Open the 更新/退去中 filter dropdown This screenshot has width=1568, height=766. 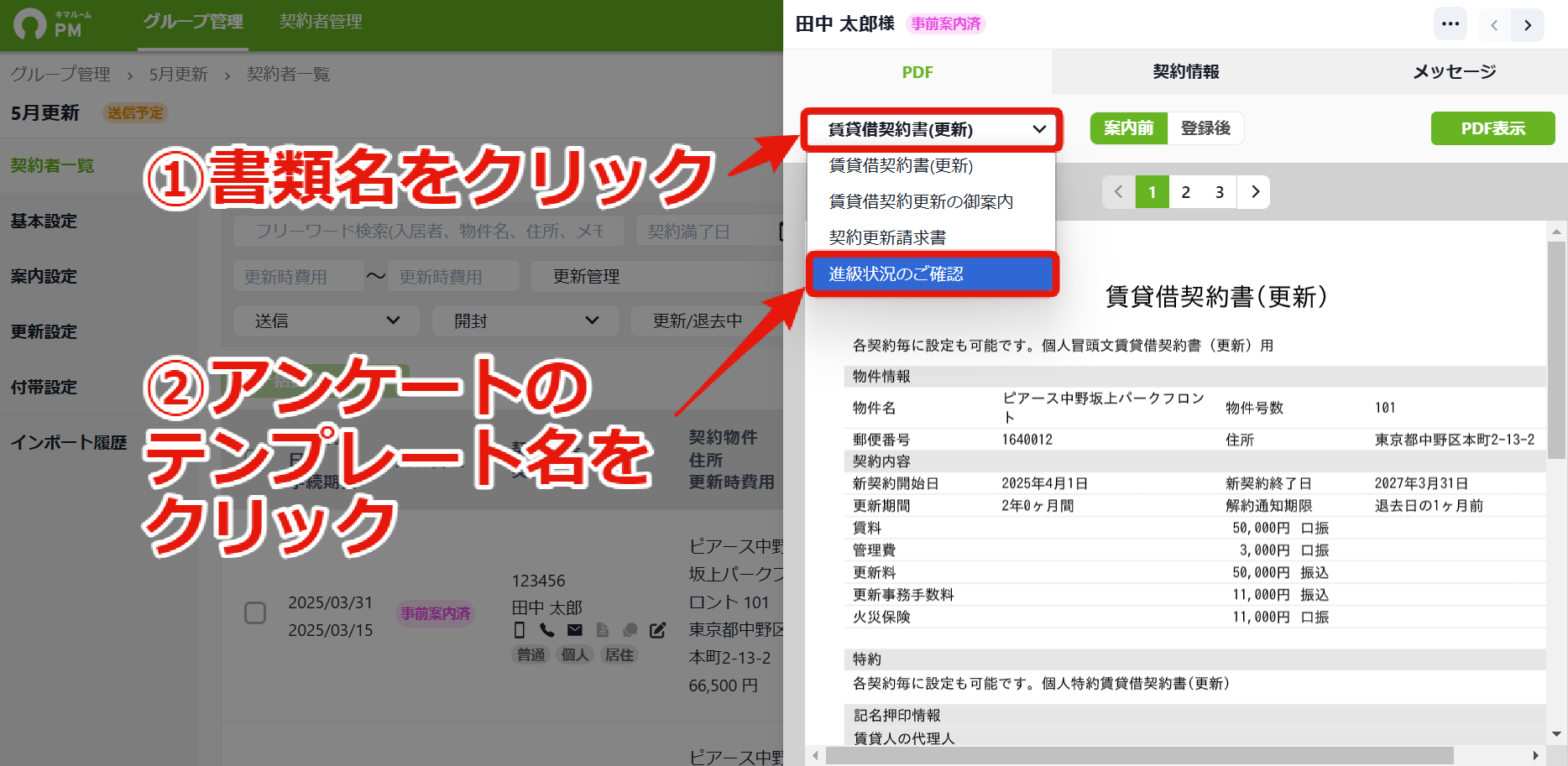tap(707, 321)
